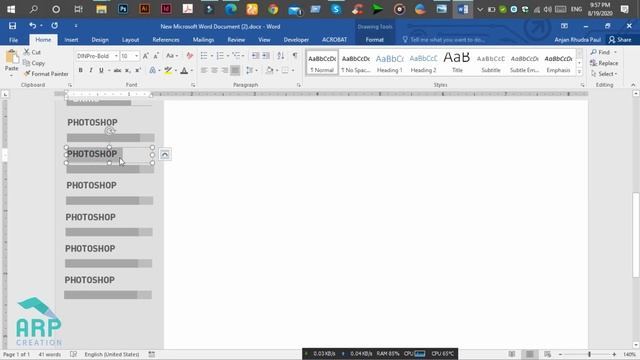Screen dimensions: 640x360
Task: Toggle superscript formatting
Action: [138, 70]
